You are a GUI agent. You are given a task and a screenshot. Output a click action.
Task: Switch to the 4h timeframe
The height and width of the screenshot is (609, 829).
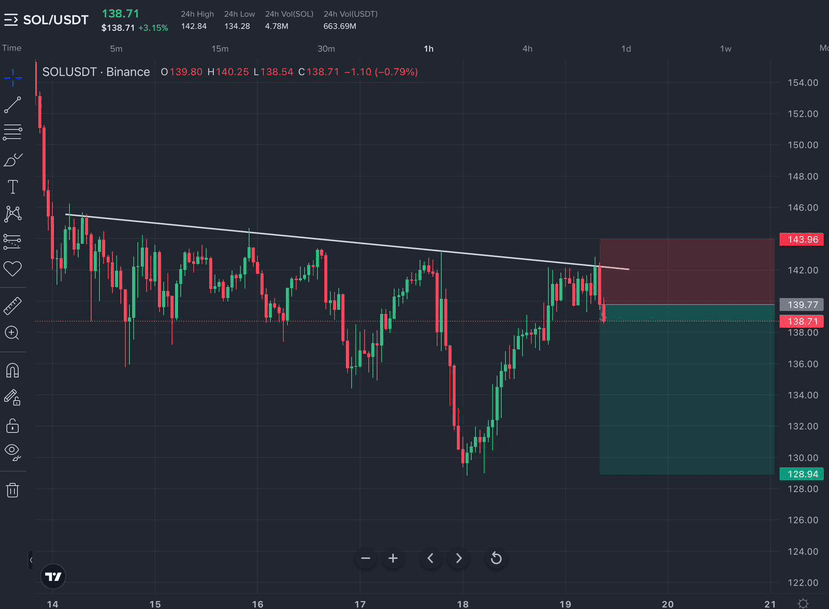(x=528, y=49)
